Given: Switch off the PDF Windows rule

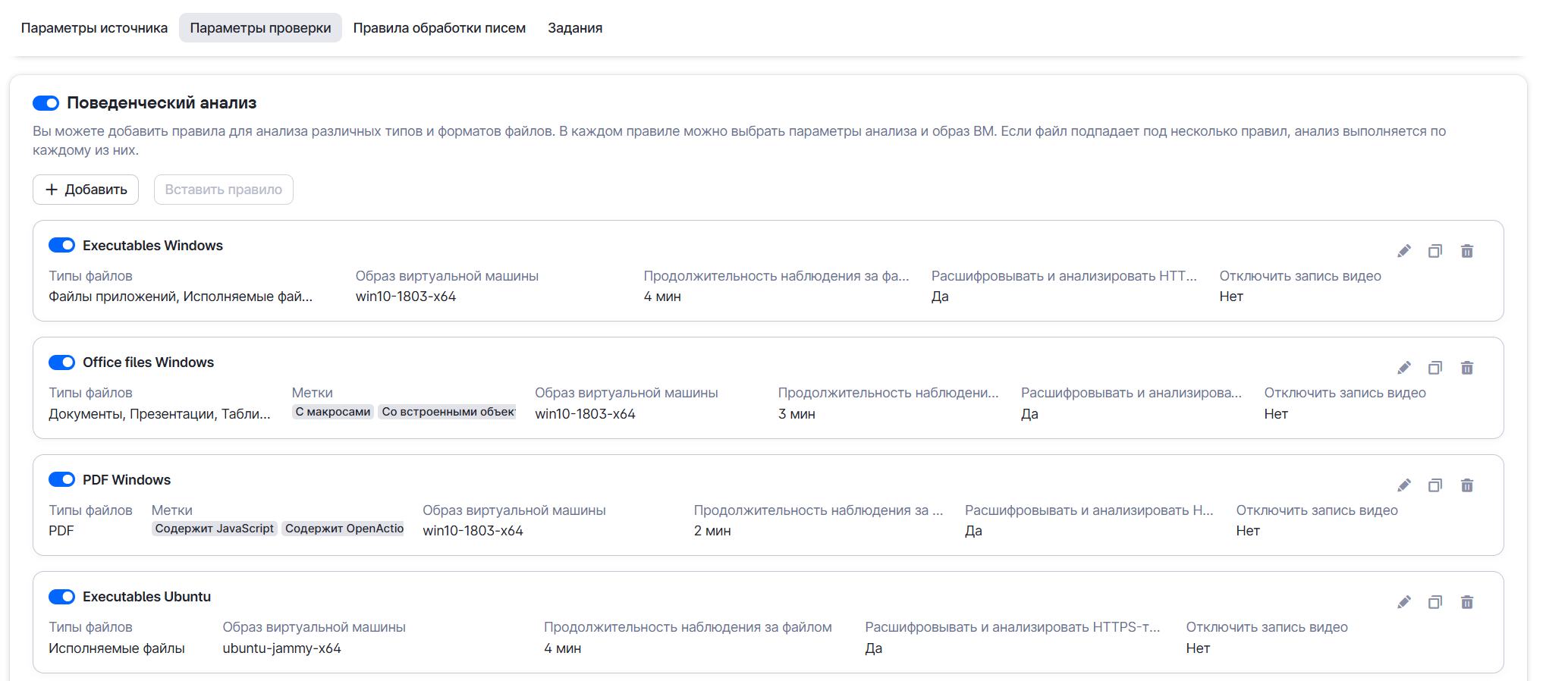Looking at the screenshot, I should tap(62, 479).
